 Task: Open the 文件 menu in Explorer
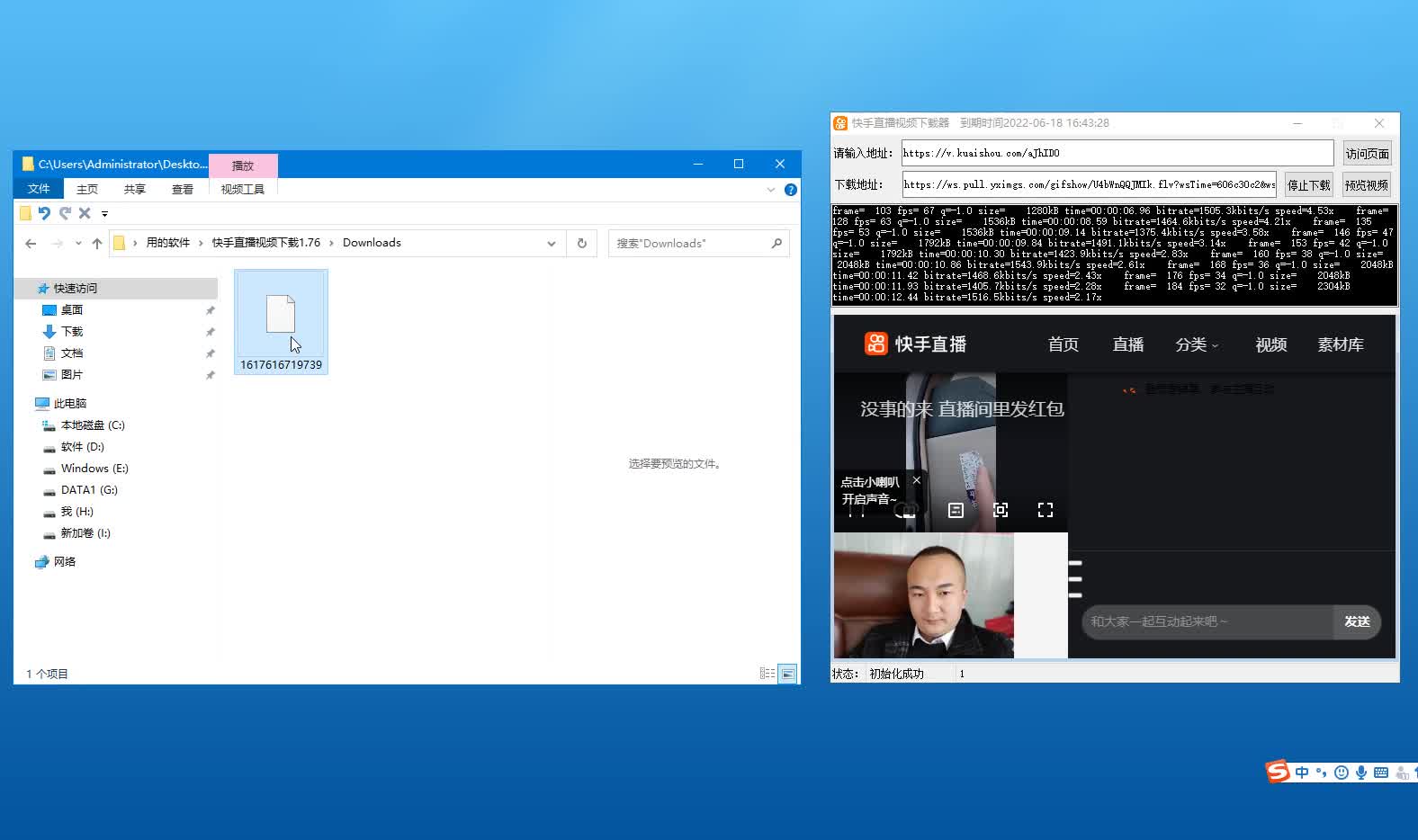click(x=39, y=189)
